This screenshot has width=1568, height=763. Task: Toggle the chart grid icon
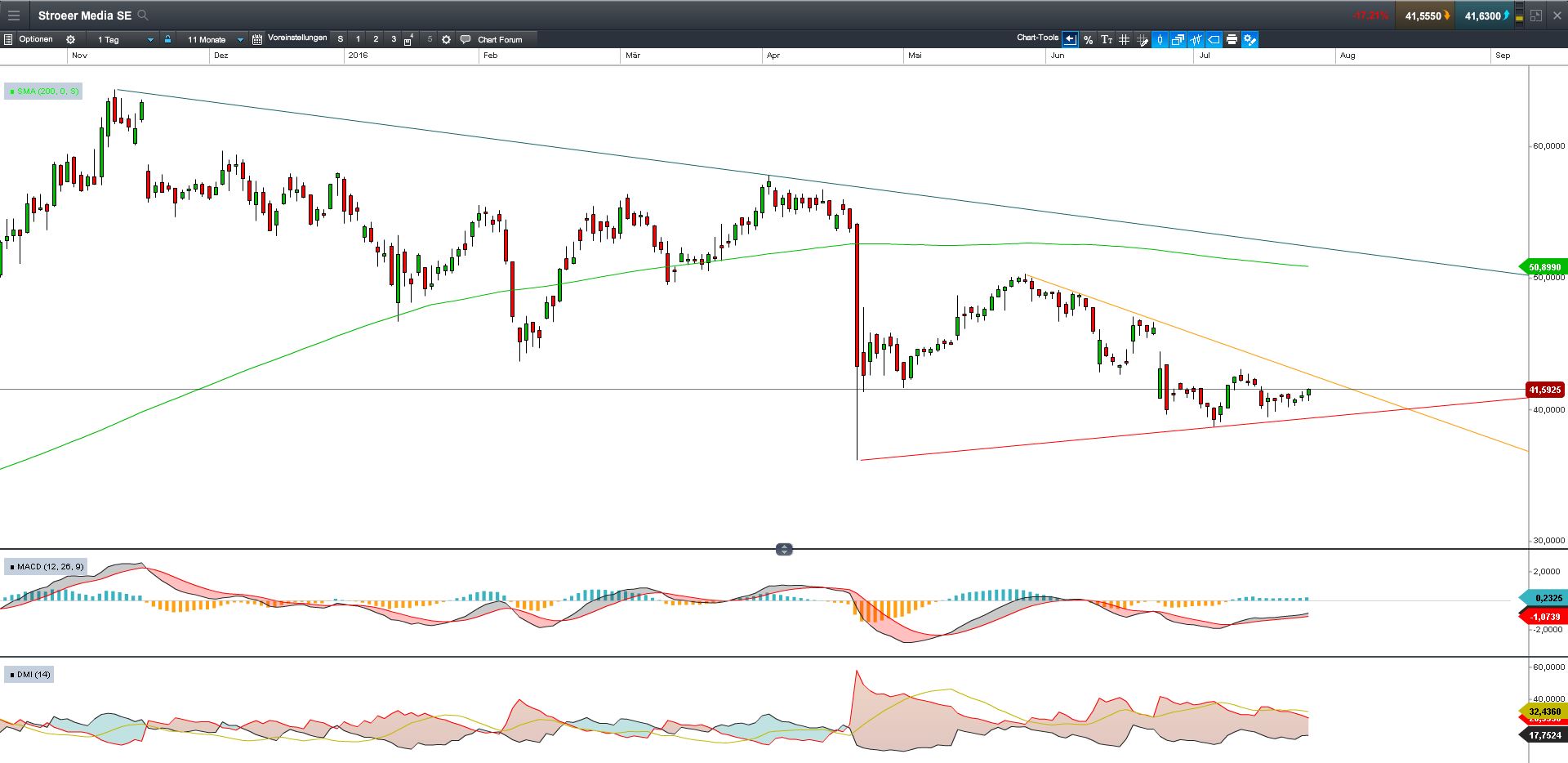coord(1125,39)
